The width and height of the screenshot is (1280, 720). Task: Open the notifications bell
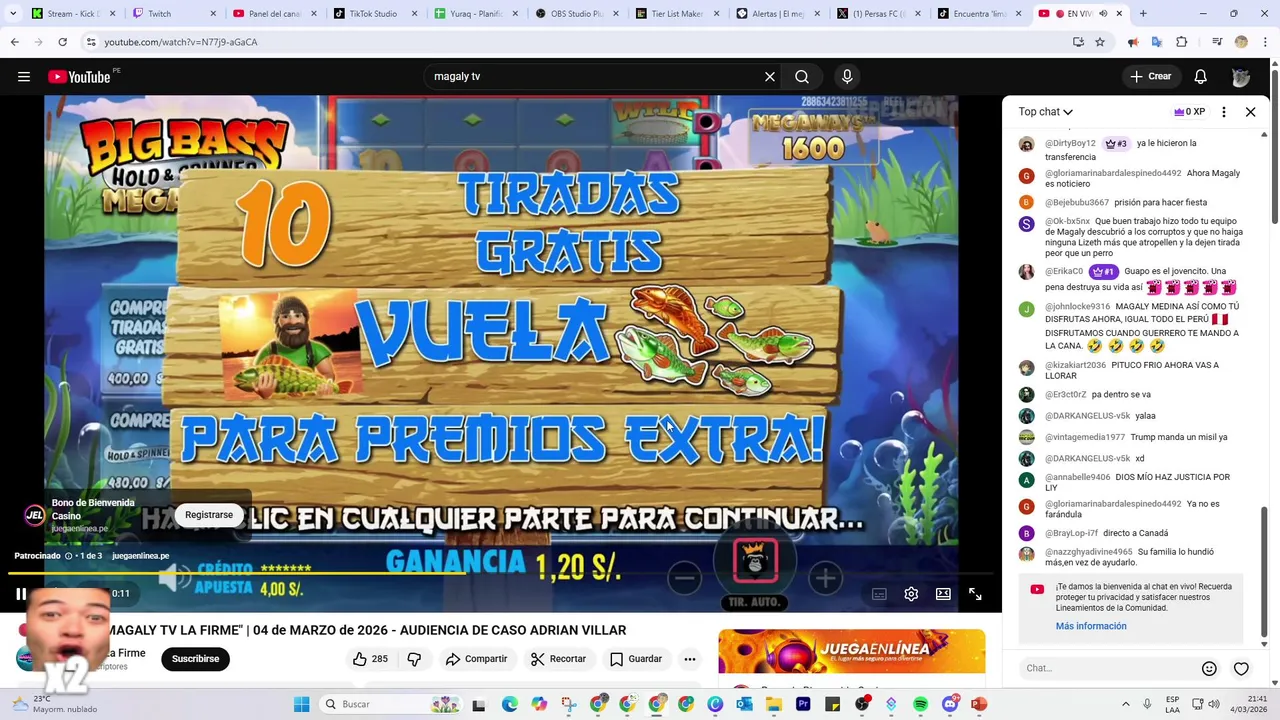click(1201, 77)
